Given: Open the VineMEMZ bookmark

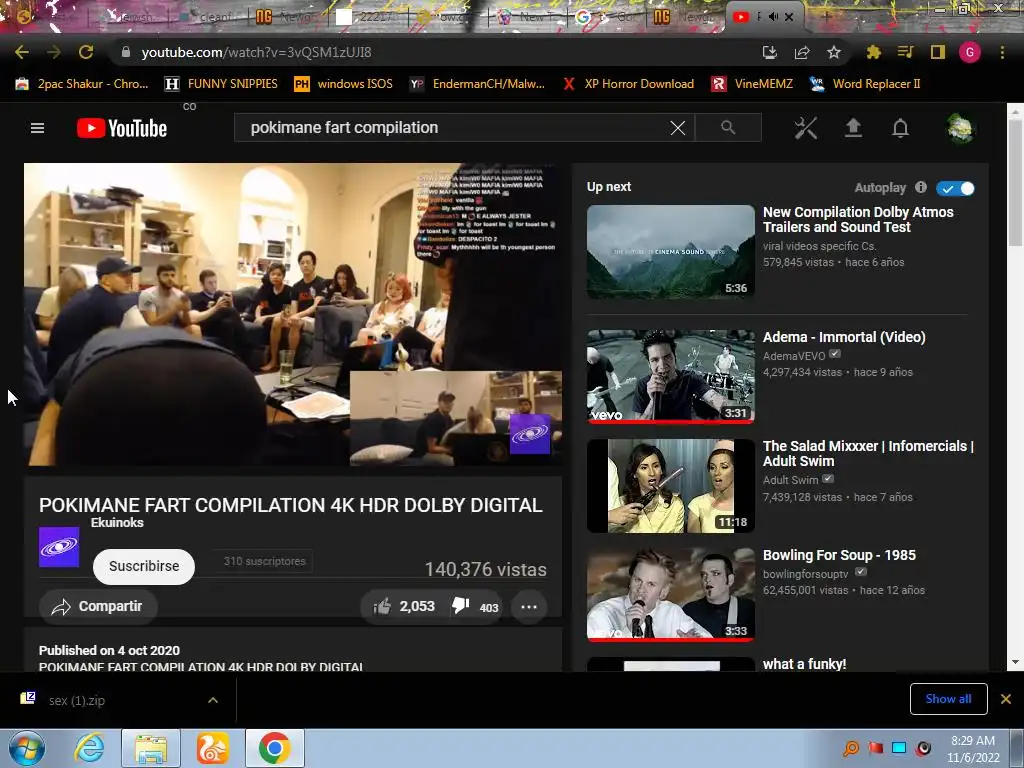Looking at the screenshot, I should pyautogui.click(x=752, y=84).
